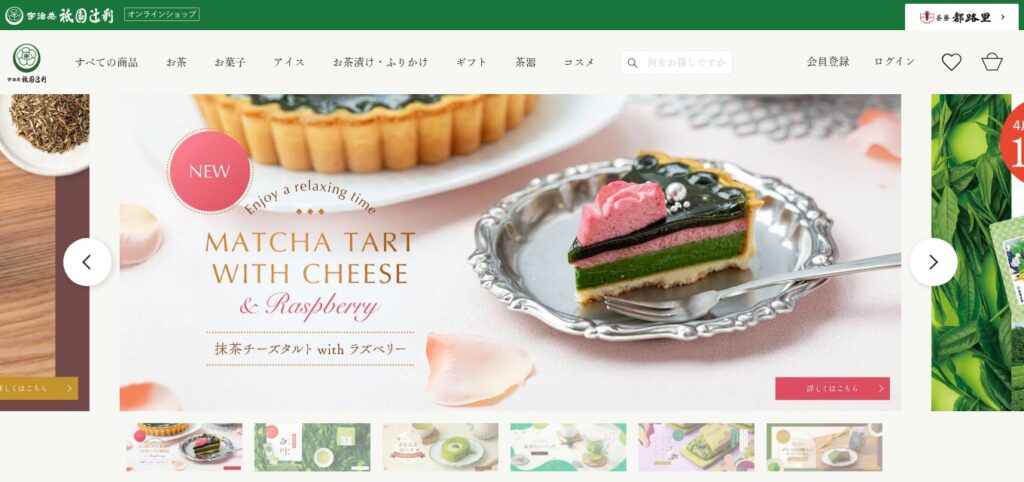The width and height of the screenshot is (1024, 482).
Task: Click header brand logo in green bar
Action: click(x=59, y=15)
